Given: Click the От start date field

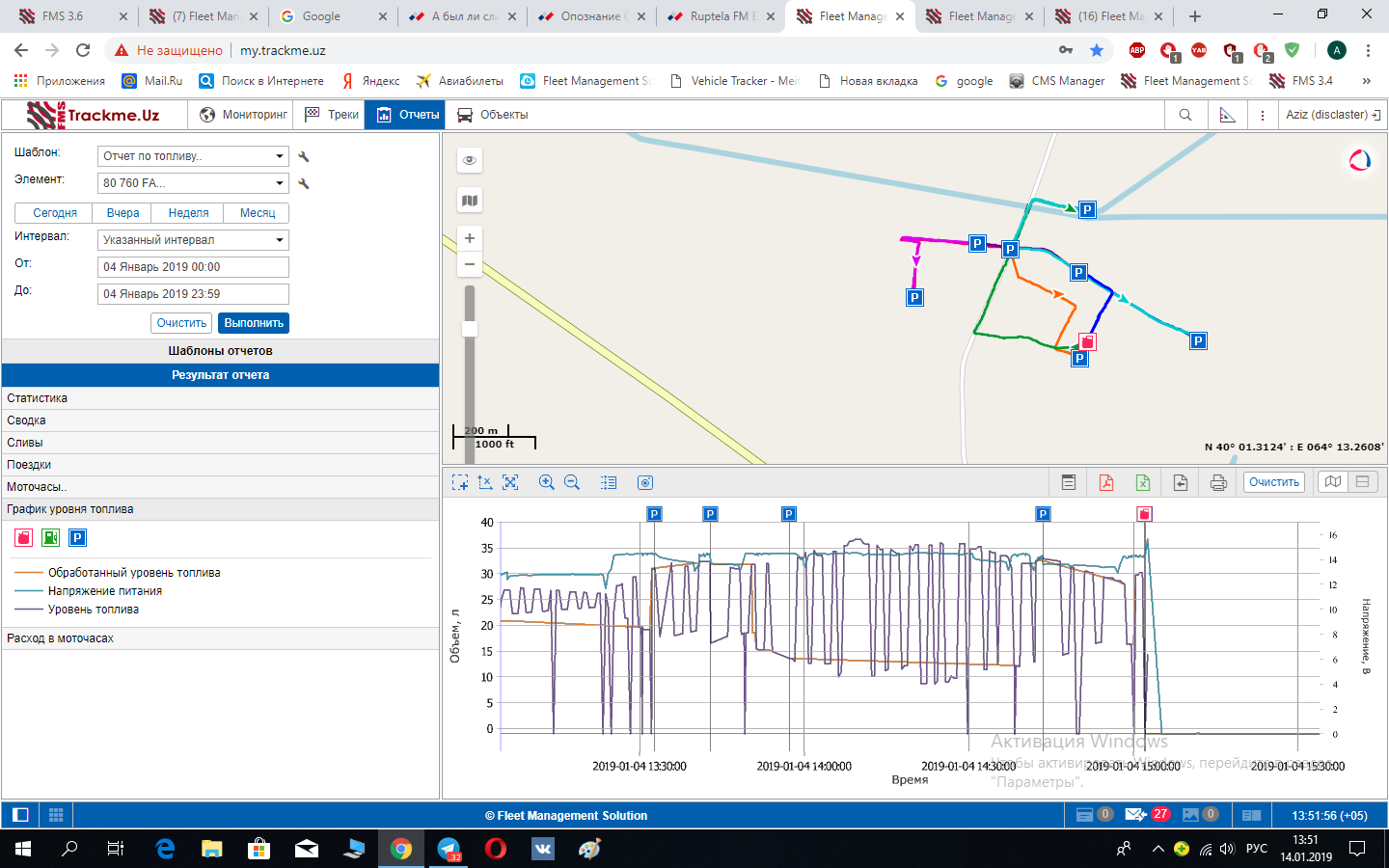Looking at the screenshot, I should (193, 267).
